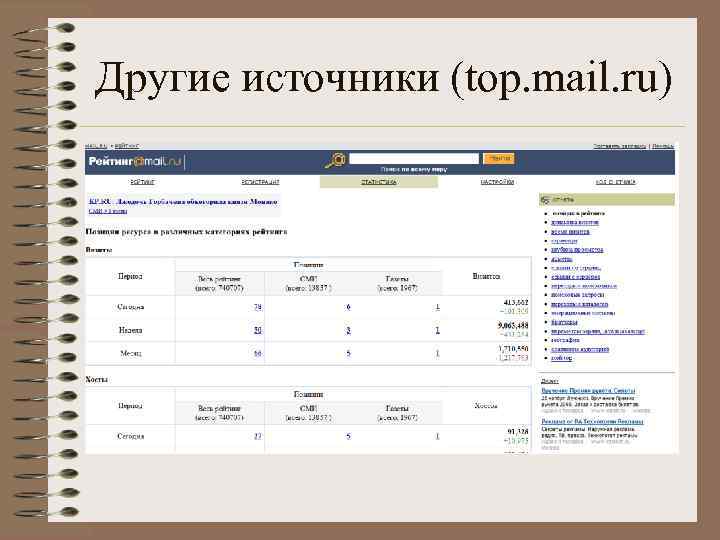Screen dimensions: 720x540
Task: Open the НАСТРОЙКИ tab
Action: click(497, 182)
